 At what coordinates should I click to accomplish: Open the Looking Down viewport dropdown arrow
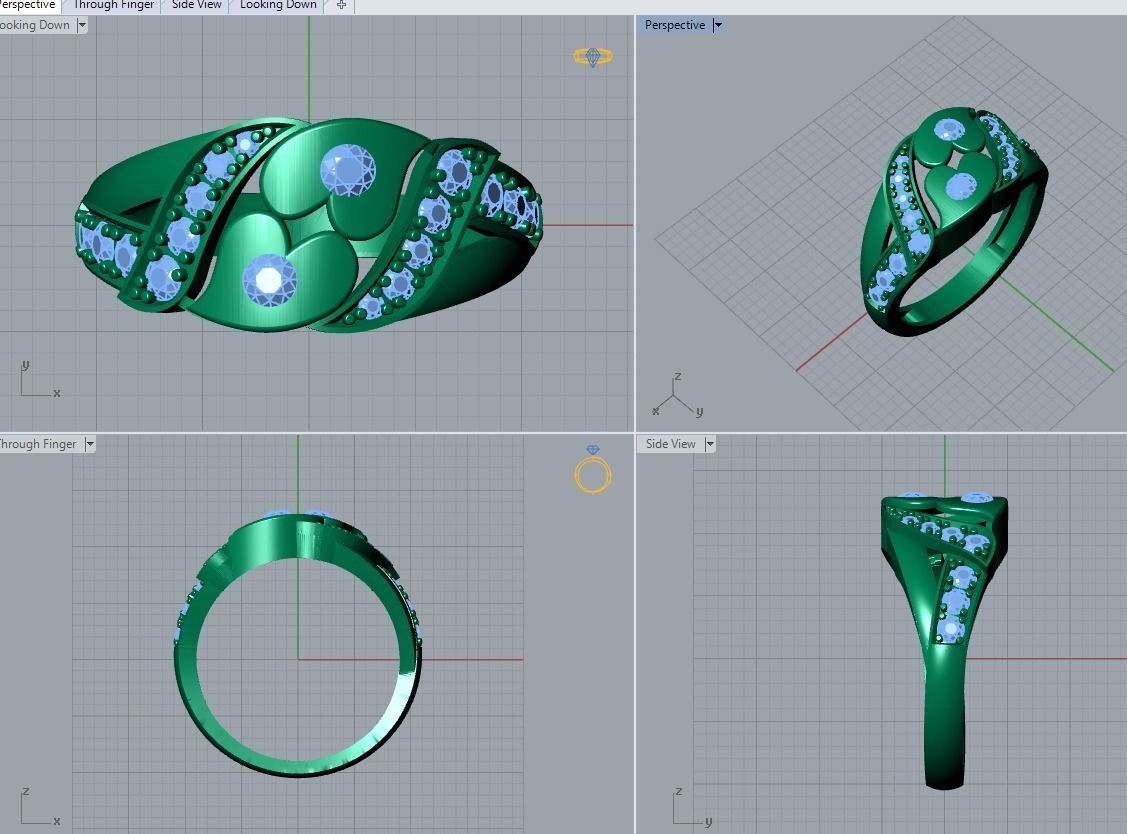coord(81,25)
